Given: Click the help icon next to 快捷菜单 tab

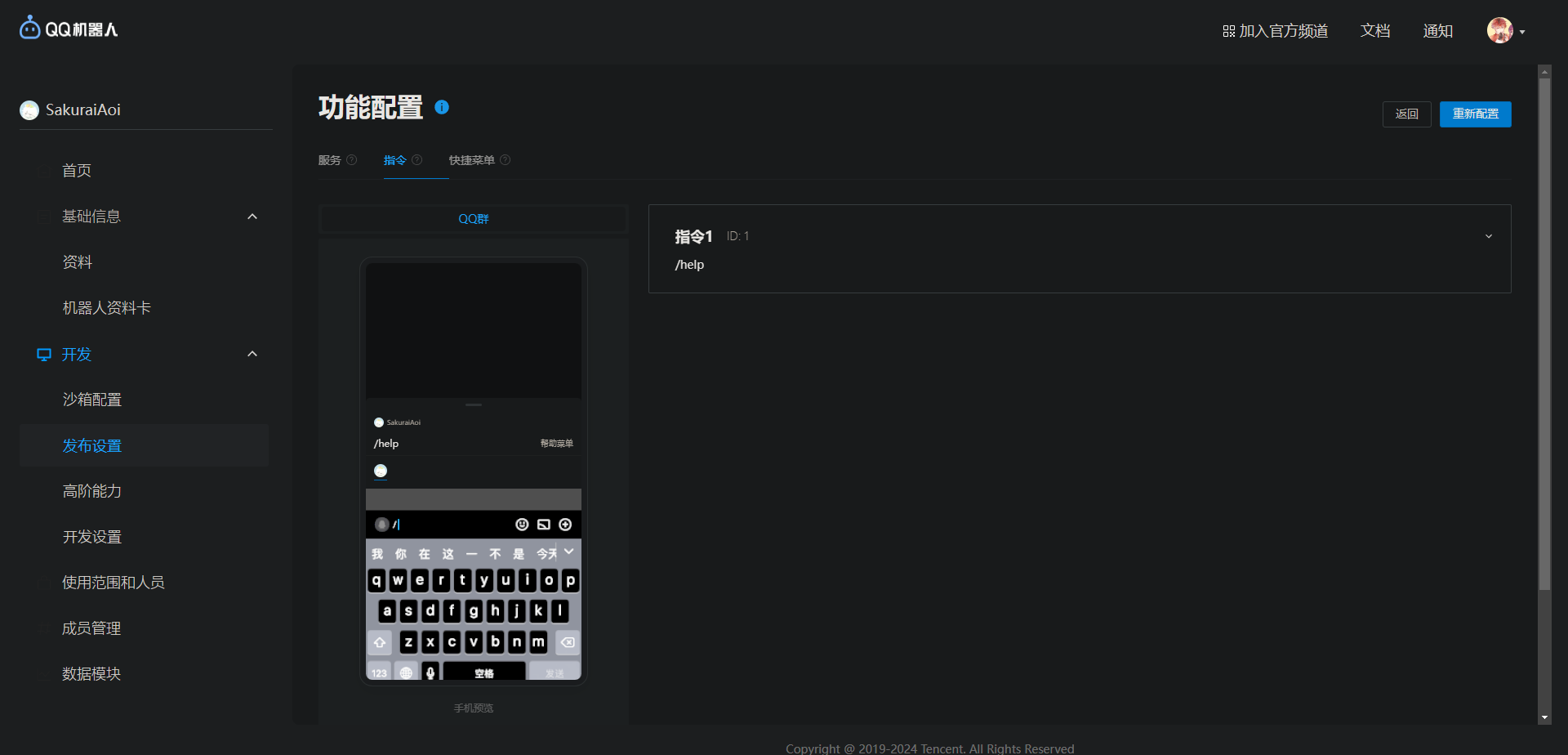Looking at the screenshot, I should coord(505,160).
